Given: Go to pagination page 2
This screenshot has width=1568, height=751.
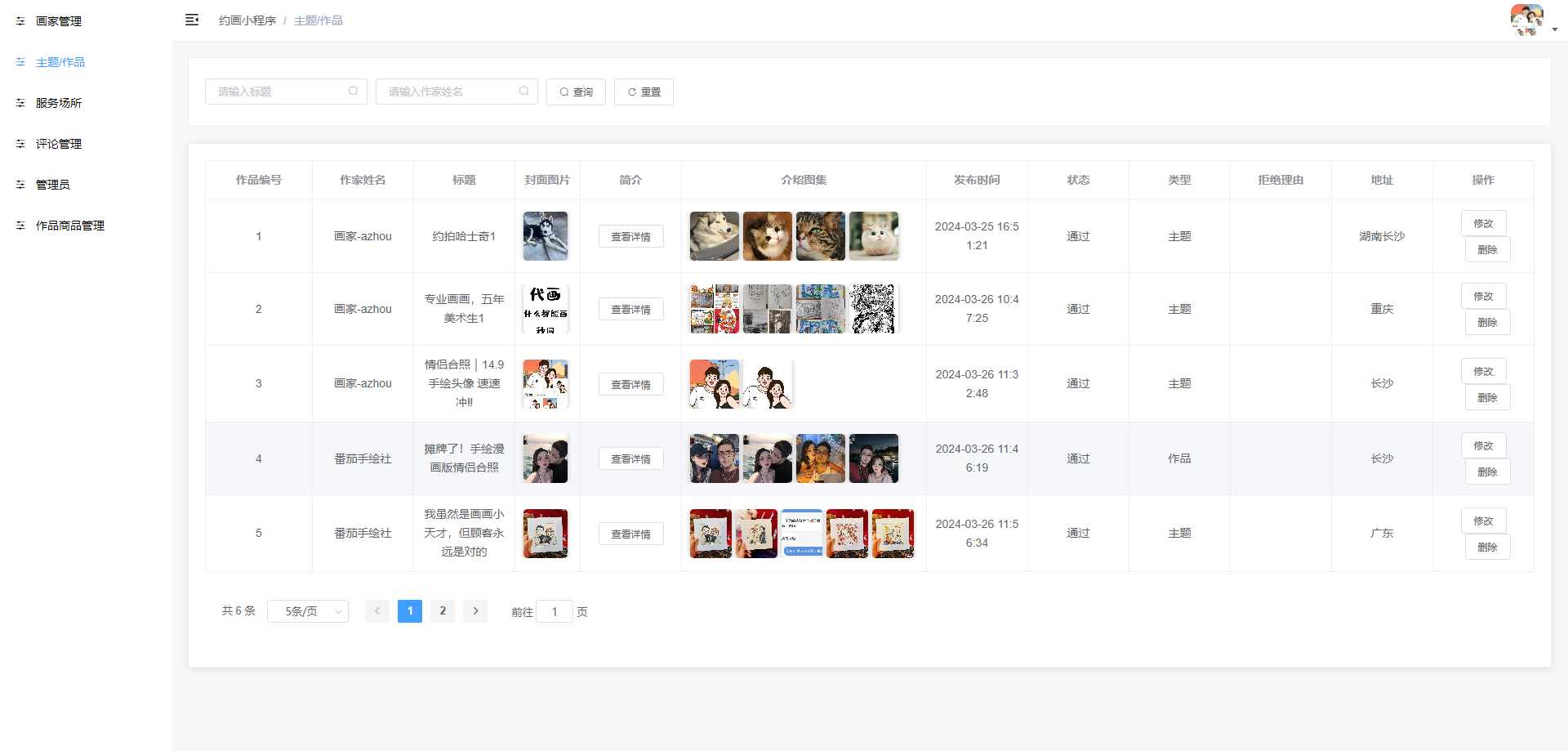Looking at the screenshot, I should click(443, 611).
